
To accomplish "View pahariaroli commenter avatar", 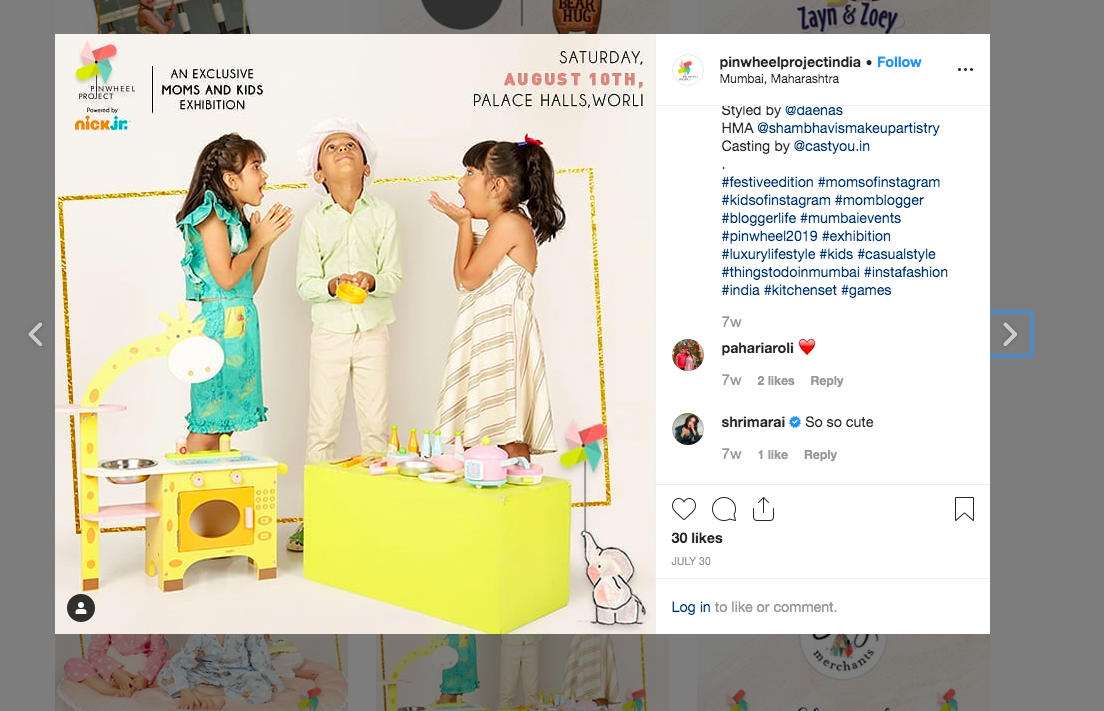I will click(688, 355).
